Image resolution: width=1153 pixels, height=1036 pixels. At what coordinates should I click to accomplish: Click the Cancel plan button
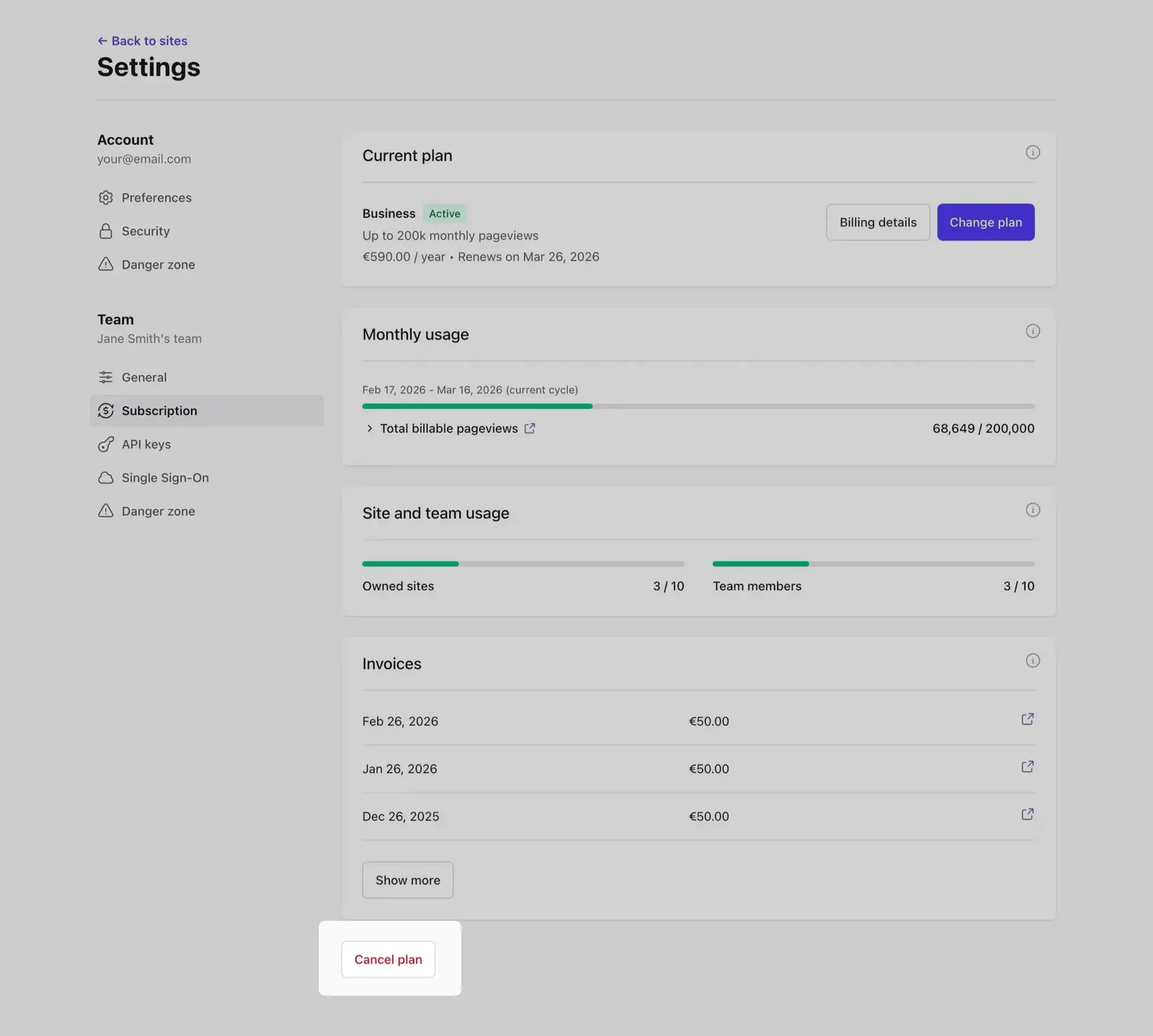point(388,960)
